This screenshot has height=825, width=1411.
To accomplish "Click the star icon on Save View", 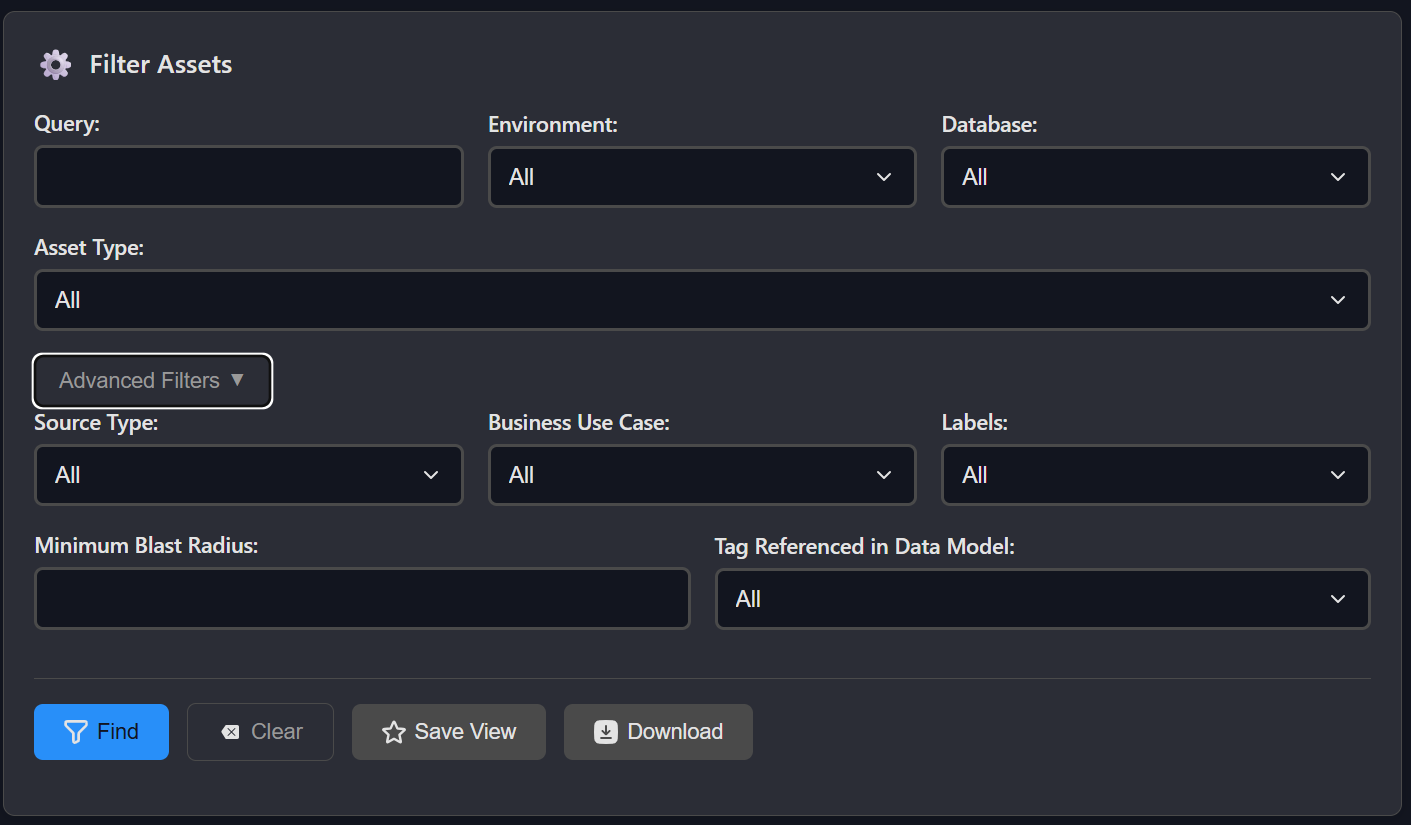I will [x=393, y=731].
